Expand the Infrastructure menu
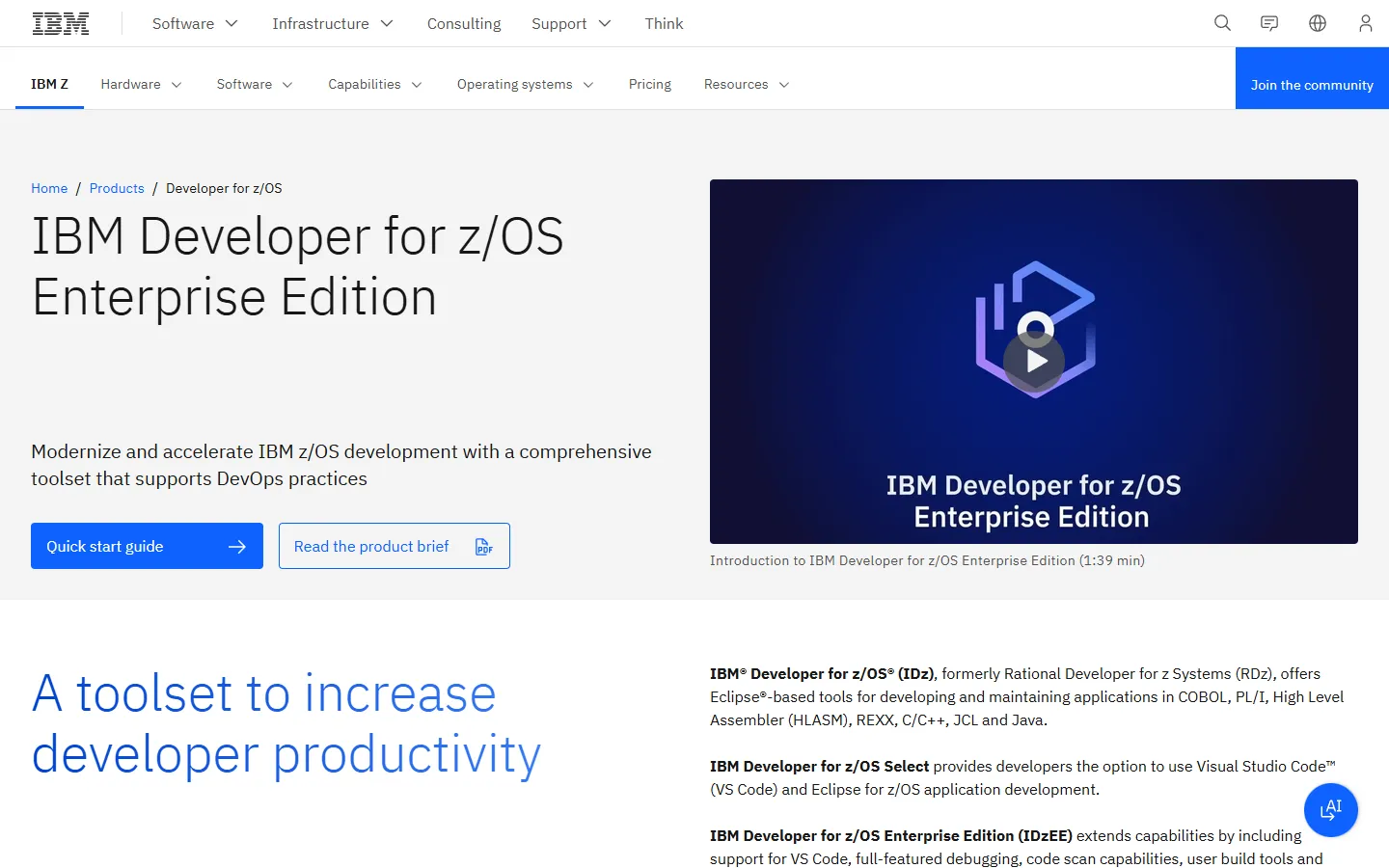 pyautogui.click(x=333, y=23)
